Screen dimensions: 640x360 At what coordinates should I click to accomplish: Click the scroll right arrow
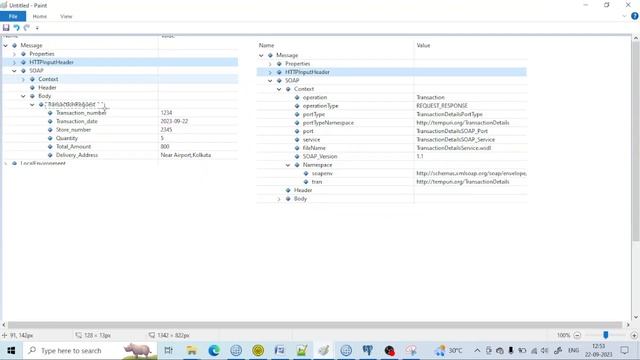click(x=628, y=325)
